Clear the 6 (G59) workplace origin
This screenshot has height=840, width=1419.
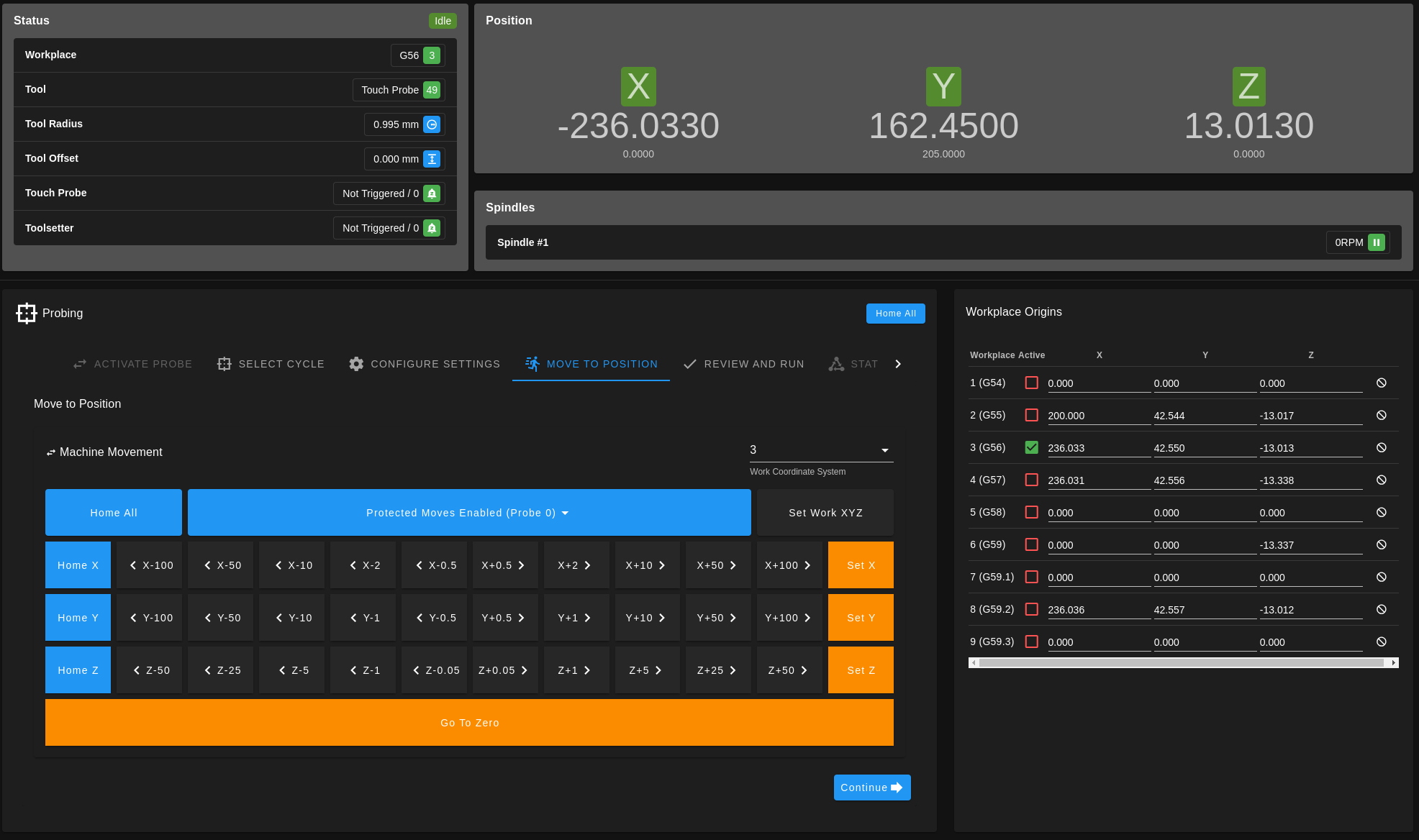[x=1382, y=544]
